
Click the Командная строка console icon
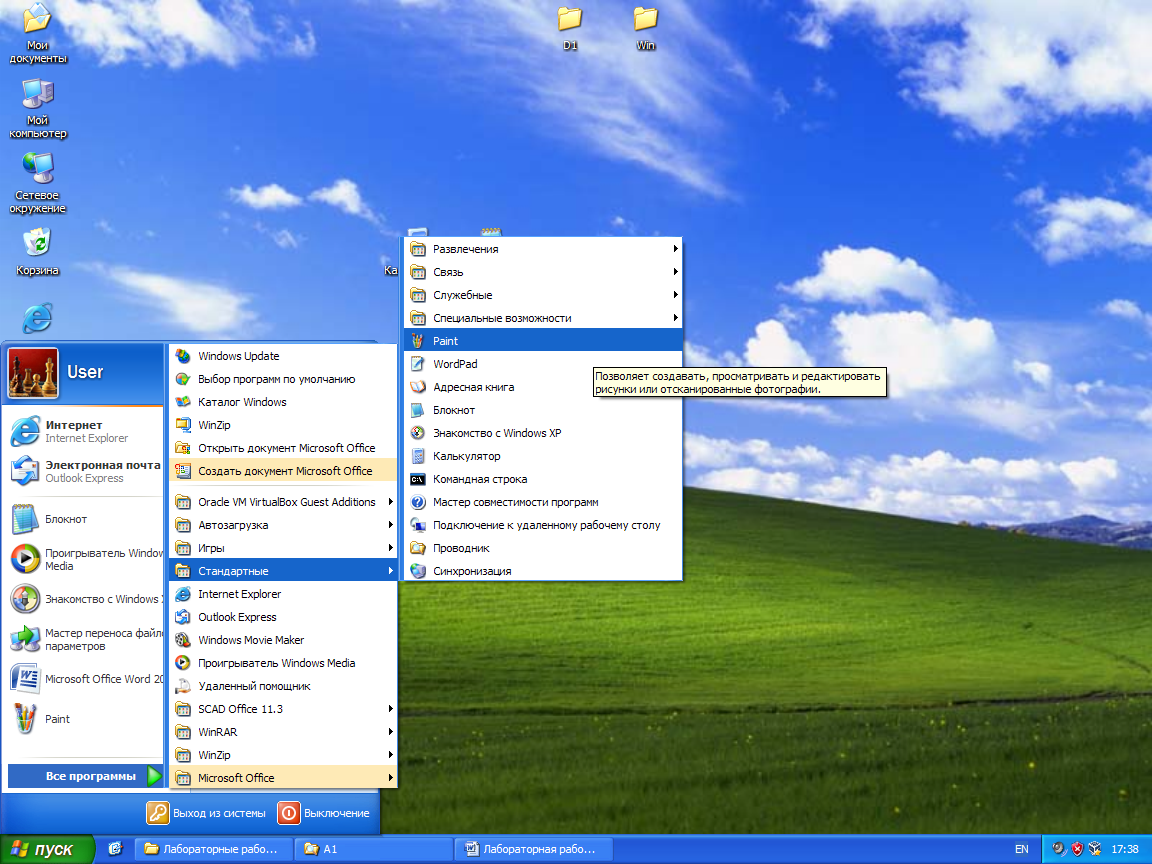pos(417,479)
